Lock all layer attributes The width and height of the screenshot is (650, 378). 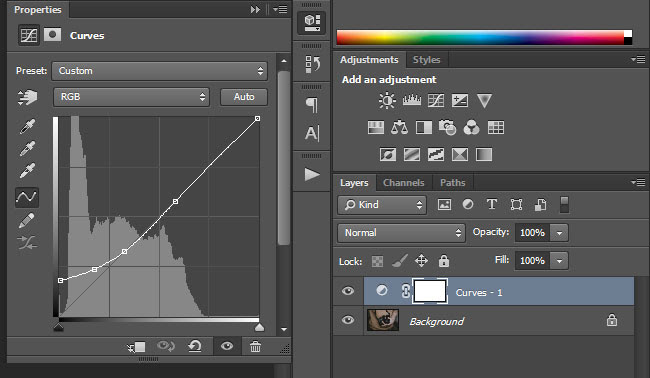click(x=444, y=261)
